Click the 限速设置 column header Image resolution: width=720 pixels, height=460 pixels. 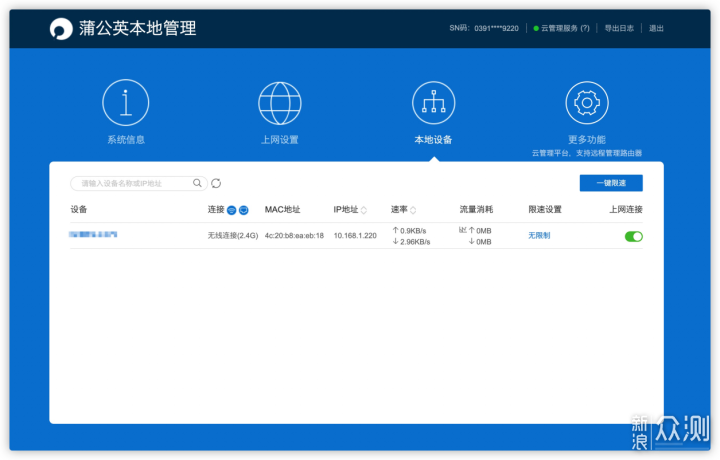tap(545, 209)
